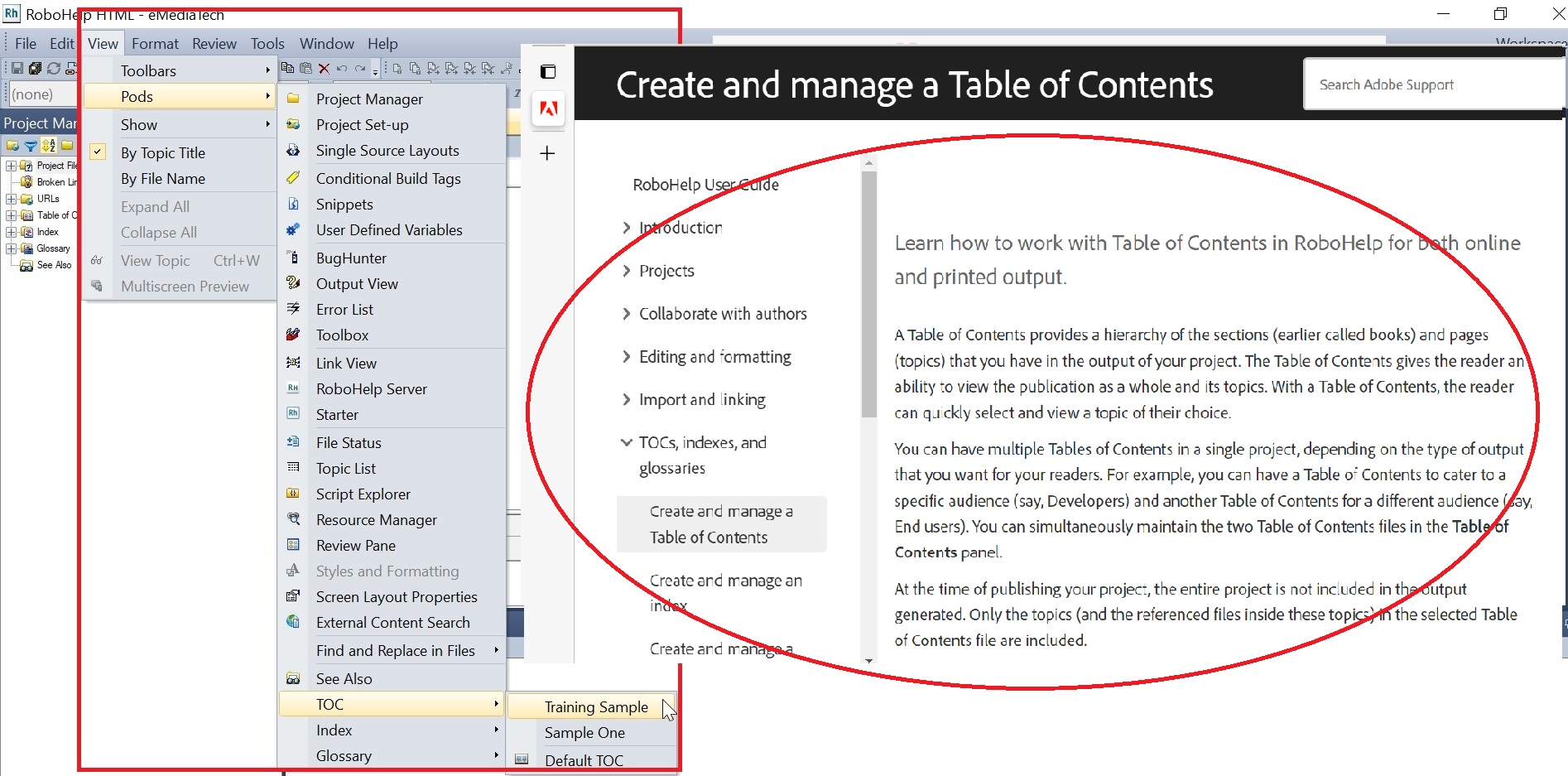The image size is (1568, 776).
Task: Open the (none) style combo box
Action: [x=41, y=94]
